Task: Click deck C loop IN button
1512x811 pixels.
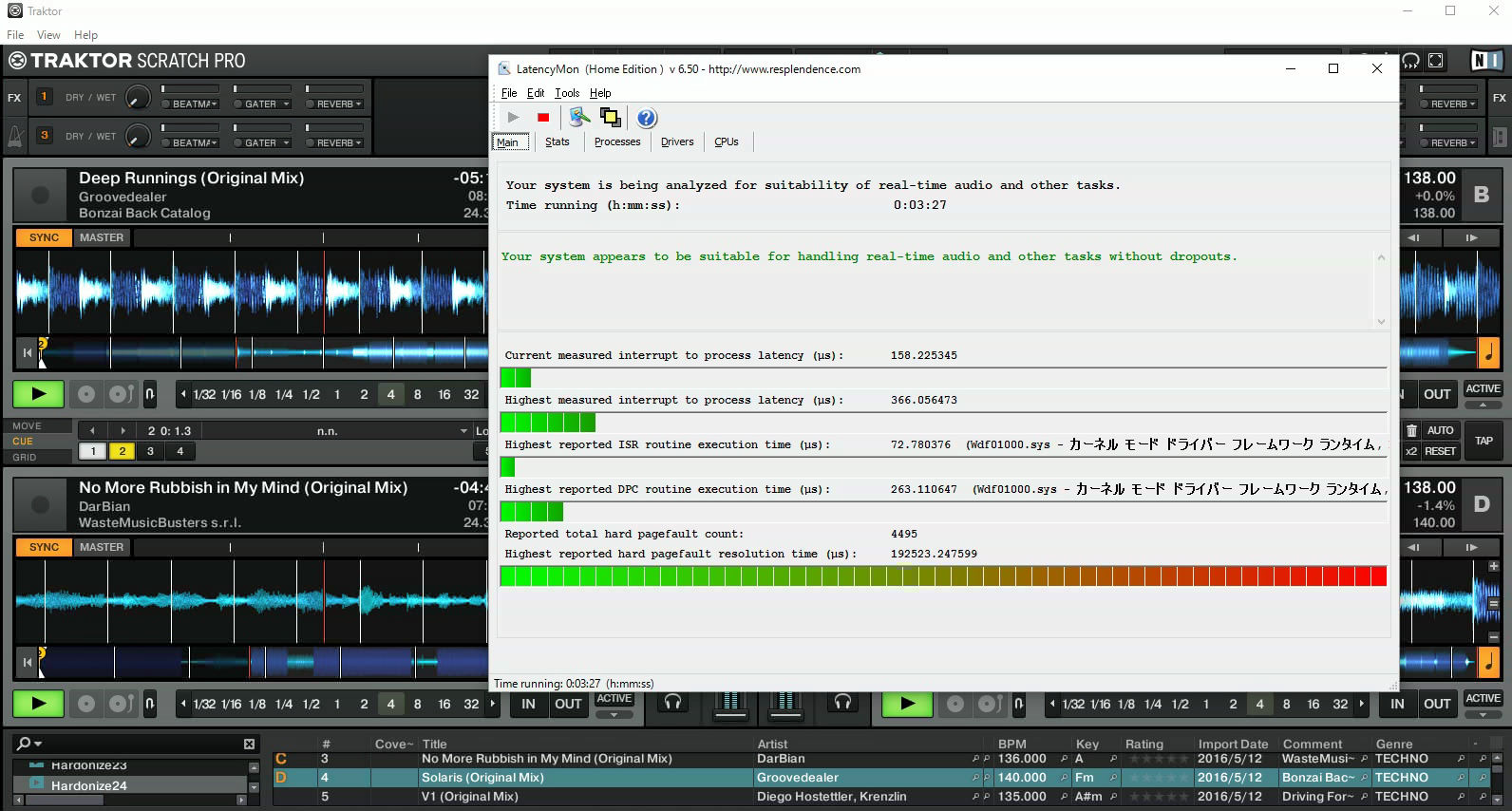Action: click(x=528, y=704)
